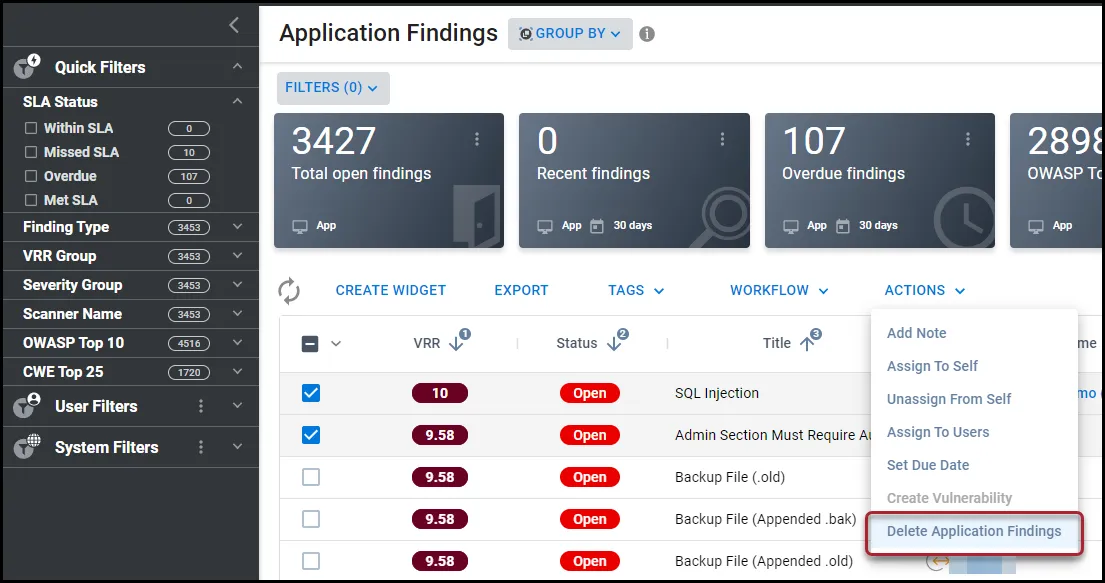Screen dimensions: 1105x583
Task: Open the Recent findings card menu
Action: click(722, 139)
